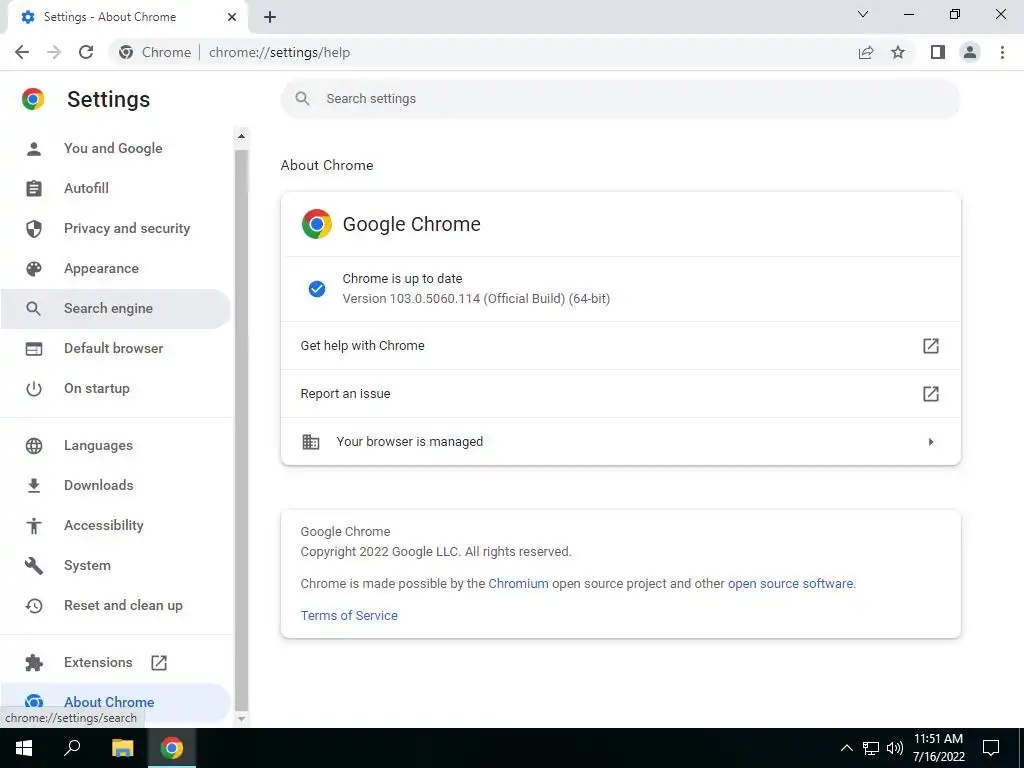Open Downloads settings
The height and width of the screenshot is (768, 1024).
(116, 485)
